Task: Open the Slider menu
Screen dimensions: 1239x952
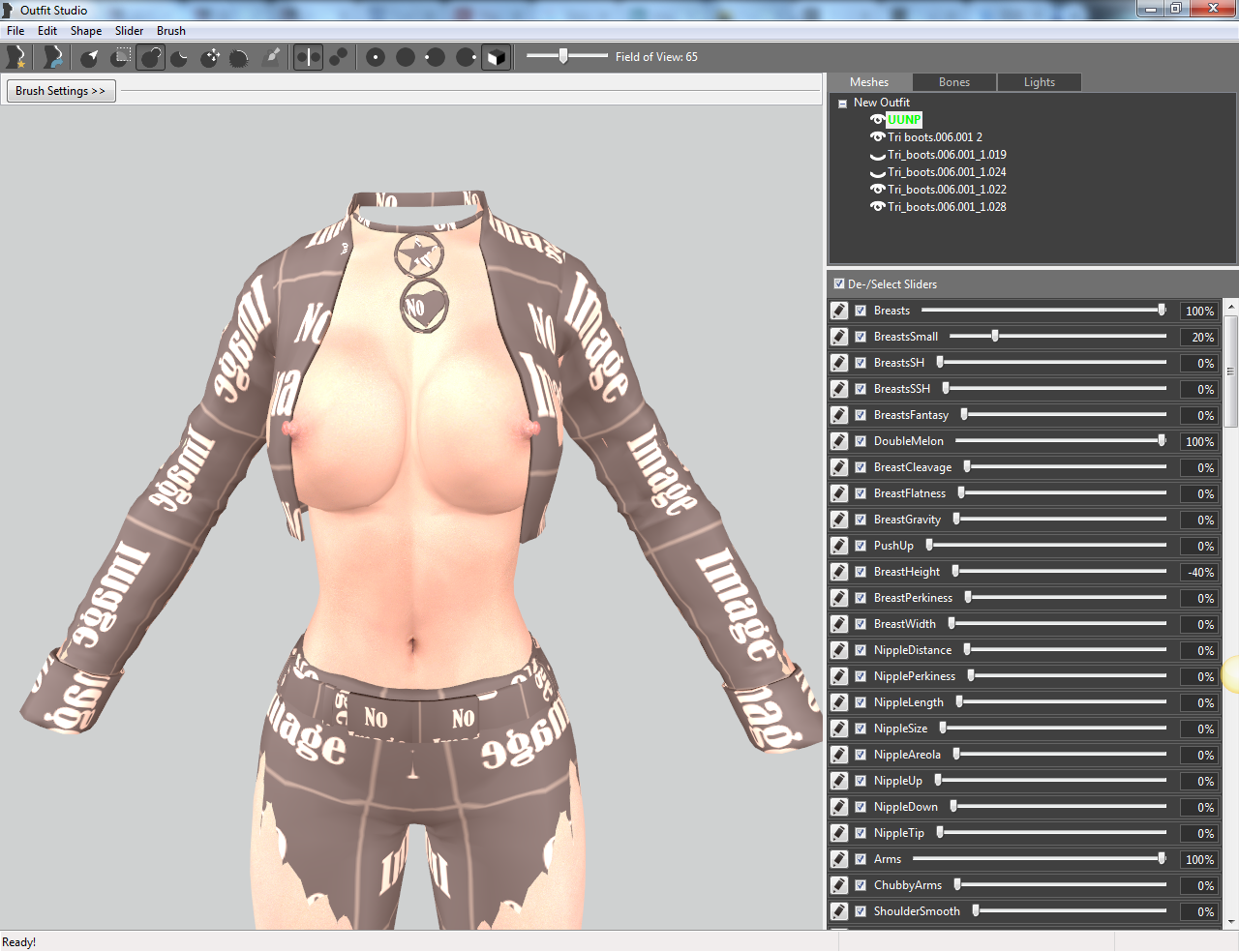Action: (x=130, y=31)
